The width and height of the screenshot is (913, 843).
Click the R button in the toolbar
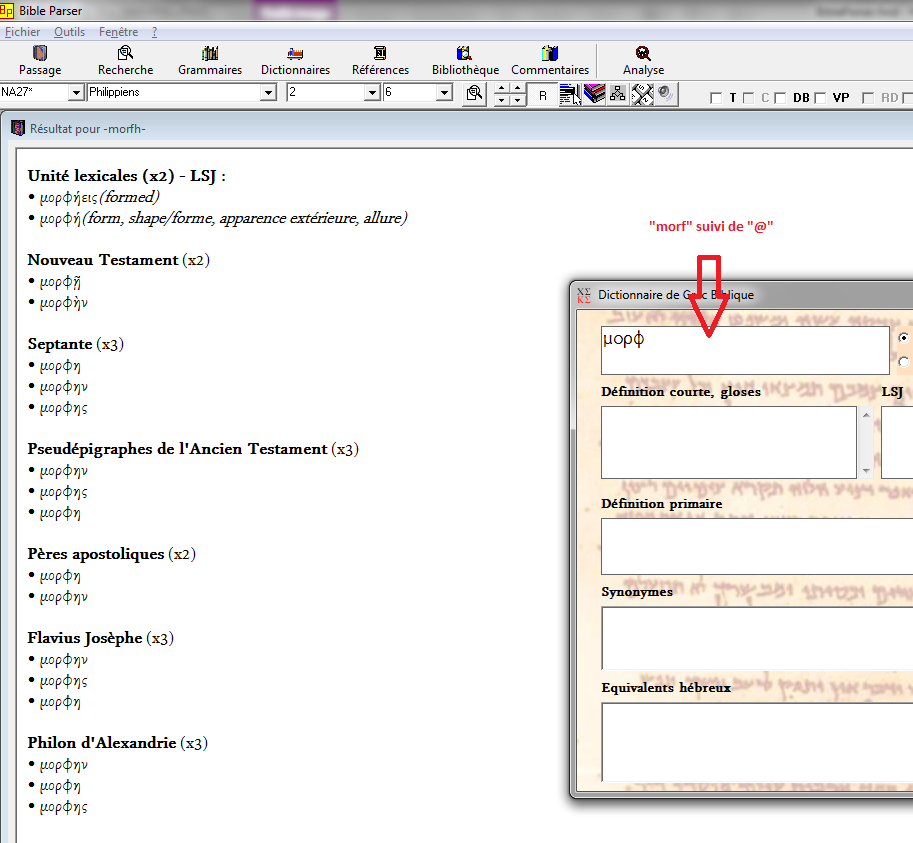pos(543,95)
